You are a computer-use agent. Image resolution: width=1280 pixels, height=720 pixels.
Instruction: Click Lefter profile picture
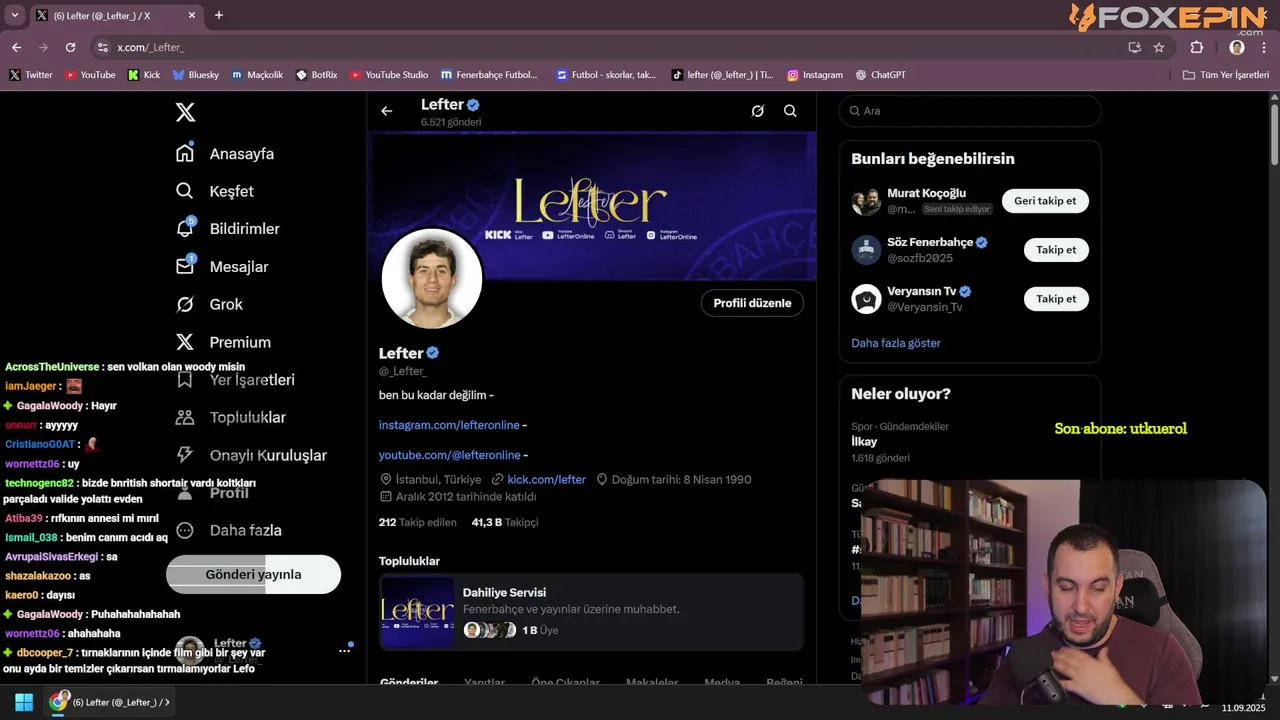coord(432,279)
